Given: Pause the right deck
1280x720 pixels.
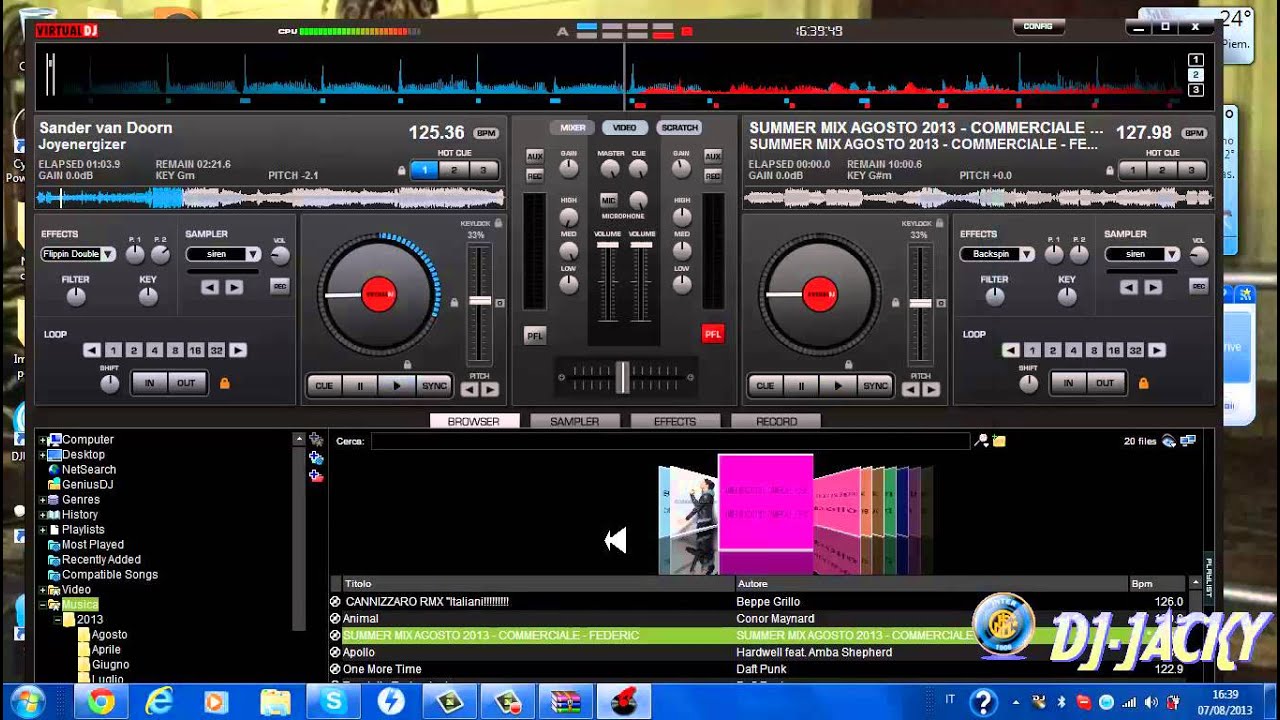Looking at the screenshot, I should tap(801, 385).
